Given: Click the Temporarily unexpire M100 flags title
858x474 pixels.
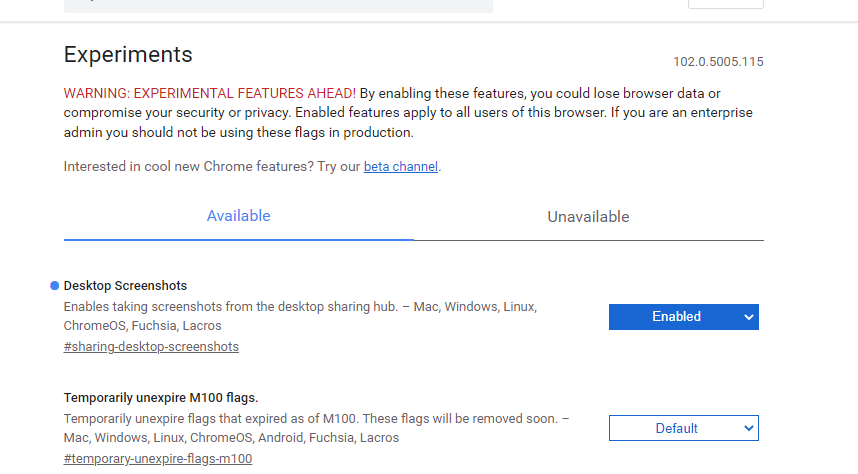Looking at the screenshot, I should [x=161, y=397].
